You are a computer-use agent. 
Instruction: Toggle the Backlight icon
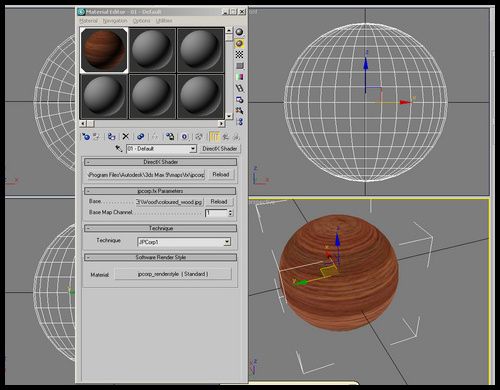pyautogui.click(x=239, y=43)
